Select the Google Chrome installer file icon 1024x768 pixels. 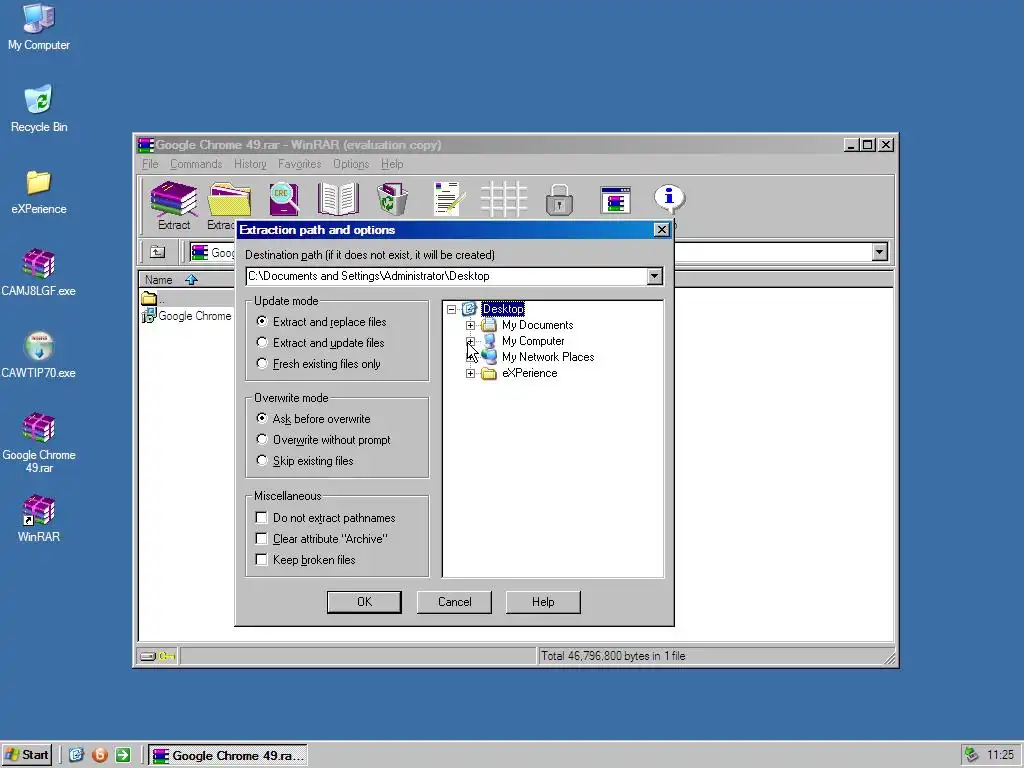point(148,316)
